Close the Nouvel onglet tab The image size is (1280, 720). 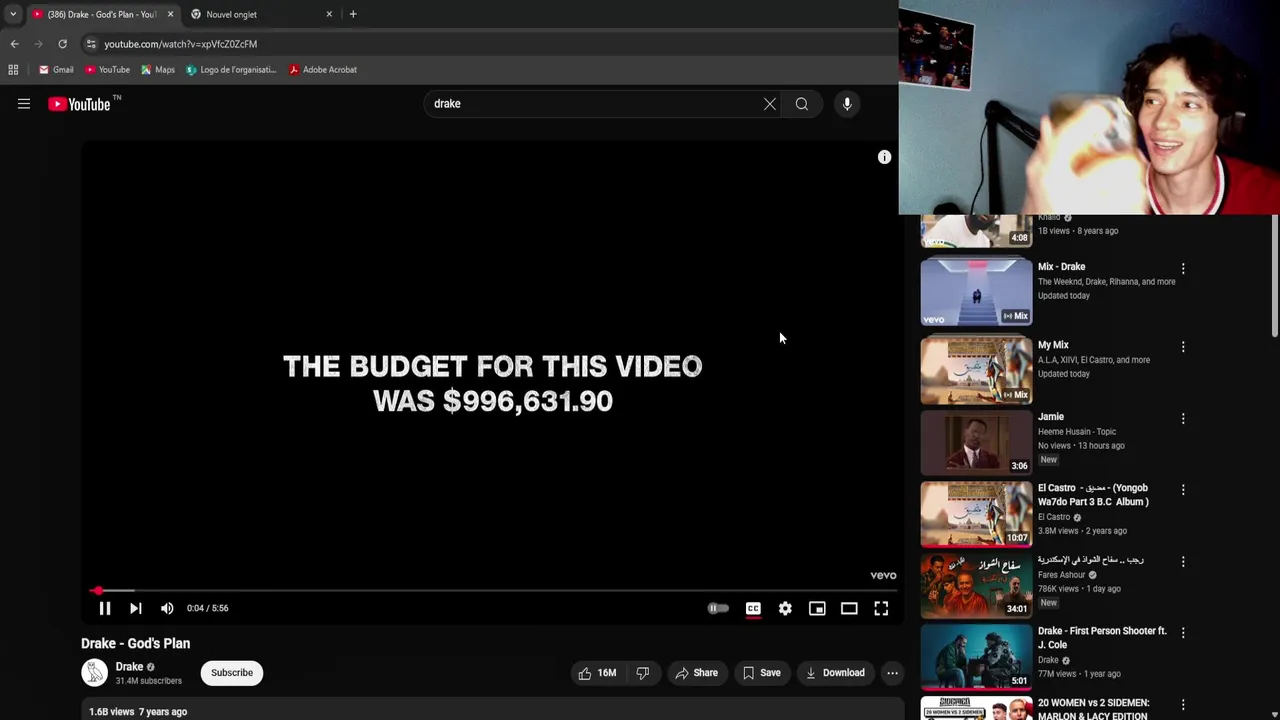click(329, 14)
